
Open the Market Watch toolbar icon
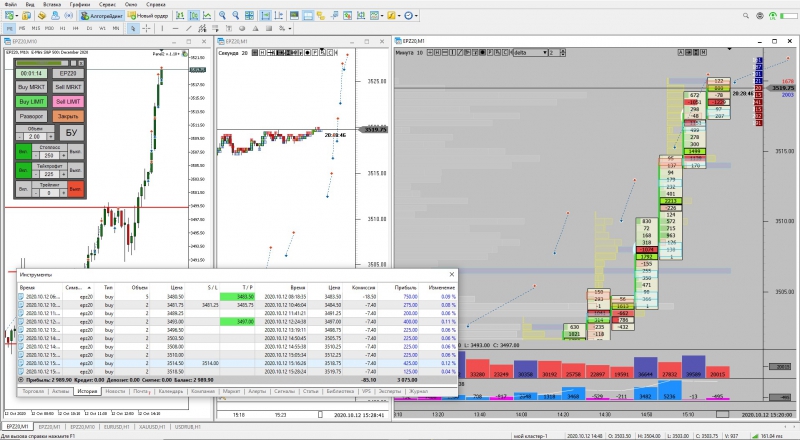pyautogui.click(x=294, y=16)
